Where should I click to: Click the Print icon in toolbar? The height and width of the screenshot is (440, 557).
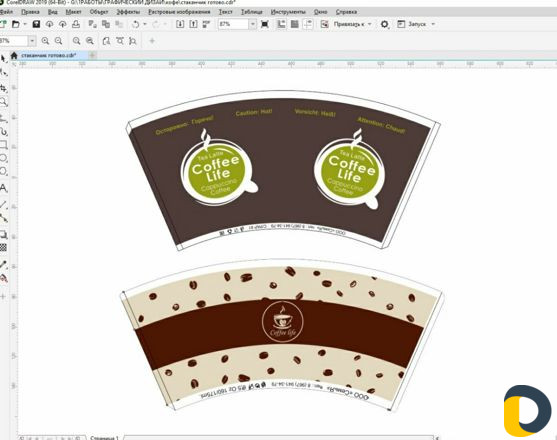(76, 24)
